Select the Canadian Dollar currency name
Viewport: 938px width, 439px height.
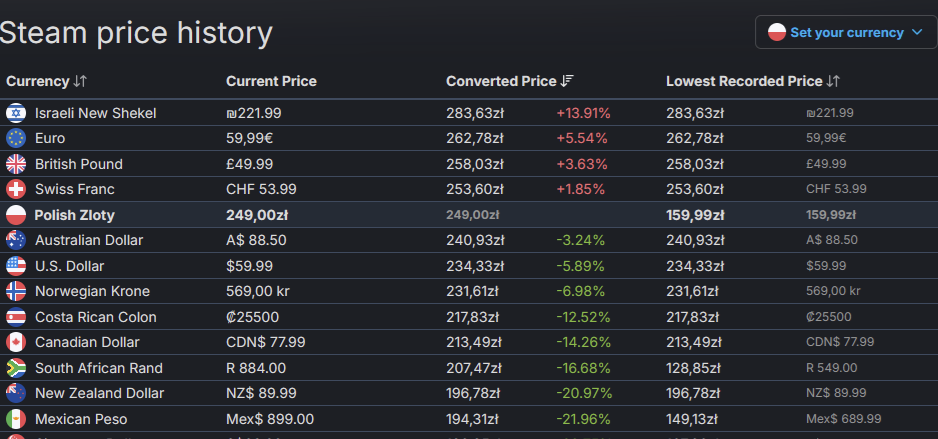point(87,342)
